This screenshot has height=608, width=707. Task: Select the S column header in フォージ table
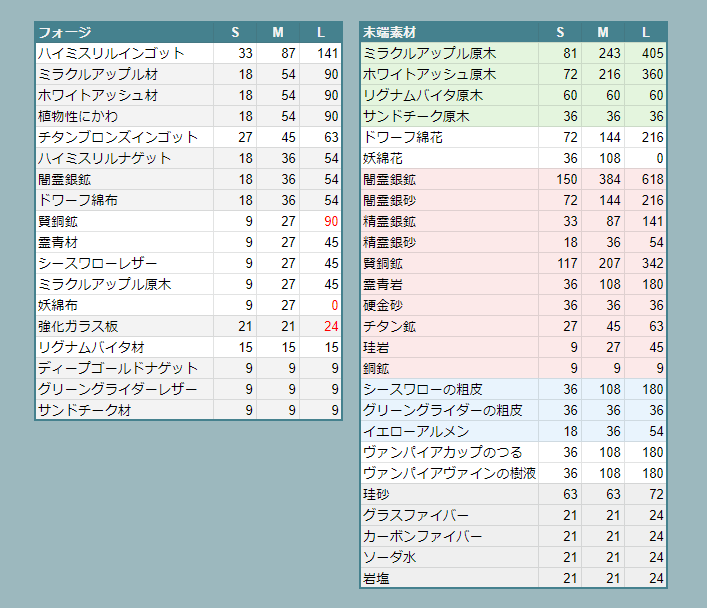click(235, 32)
